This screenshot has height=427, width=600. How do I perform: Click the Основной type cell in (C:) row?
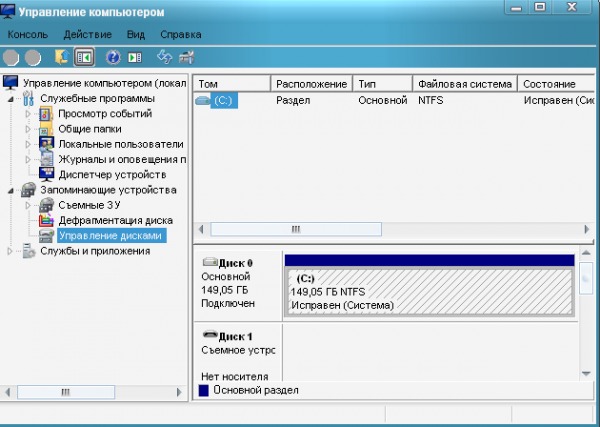tap(382, 100)
